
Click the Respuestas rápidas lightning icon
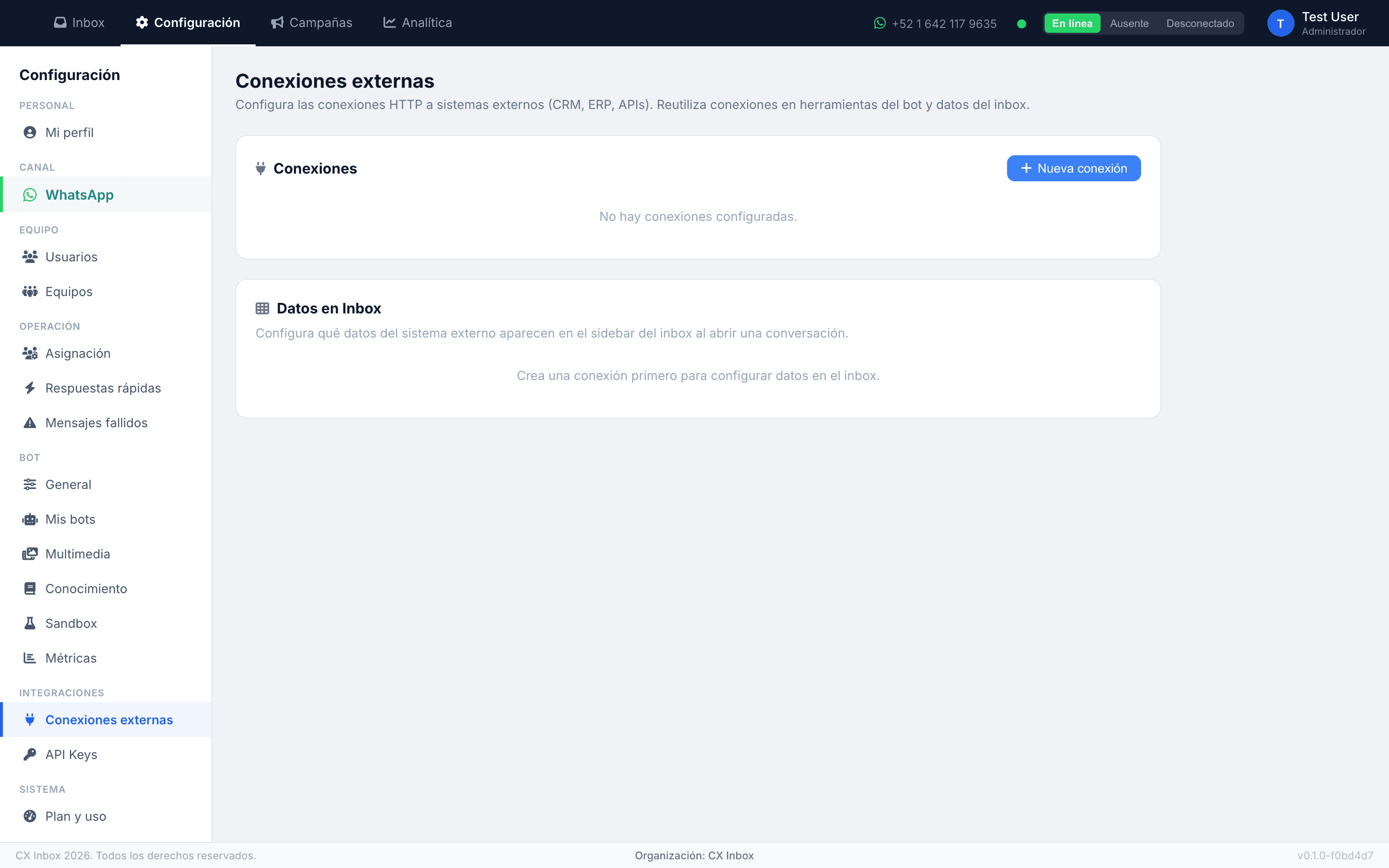click(x=30, y=388)
